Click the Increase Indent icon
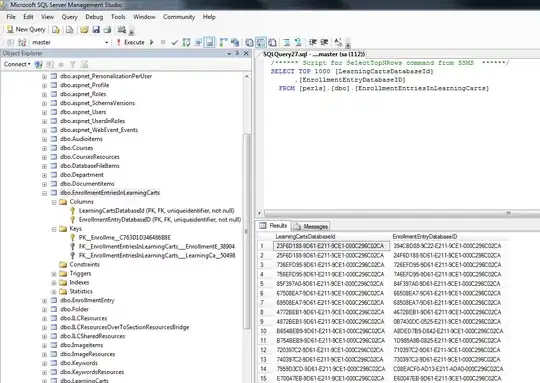The height and width of the screenshot is (383, 540). (x=324, y=42)
